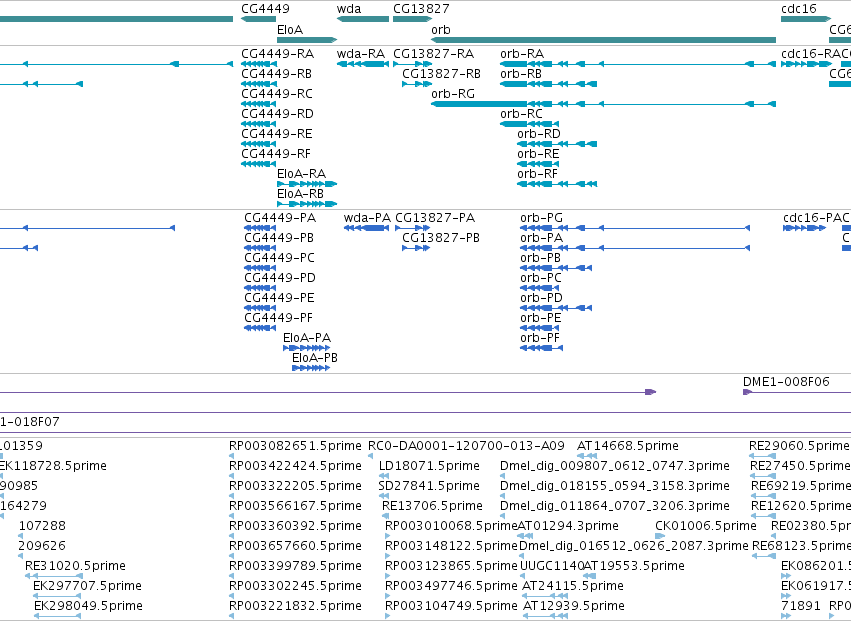Screen dimensions: 851x621
Task: Click the orb-PF protein label
Action: 540,338
